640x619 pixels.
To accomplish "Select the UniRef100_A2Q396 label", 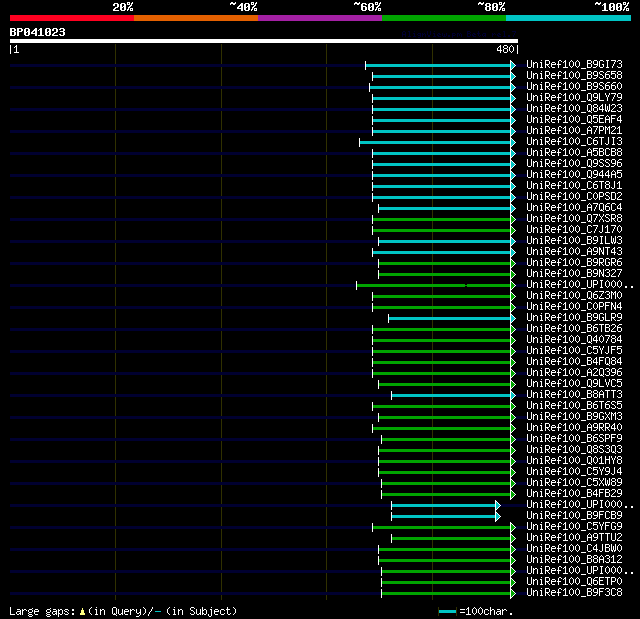I will [x=574, y=373].
